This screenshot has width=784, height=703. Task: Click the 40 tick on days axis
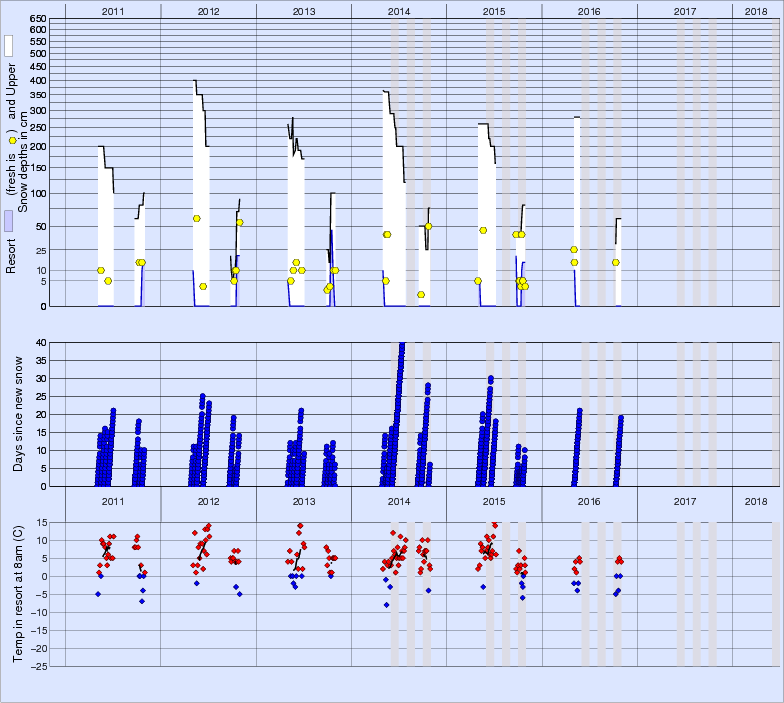click(x=41, y=342)
